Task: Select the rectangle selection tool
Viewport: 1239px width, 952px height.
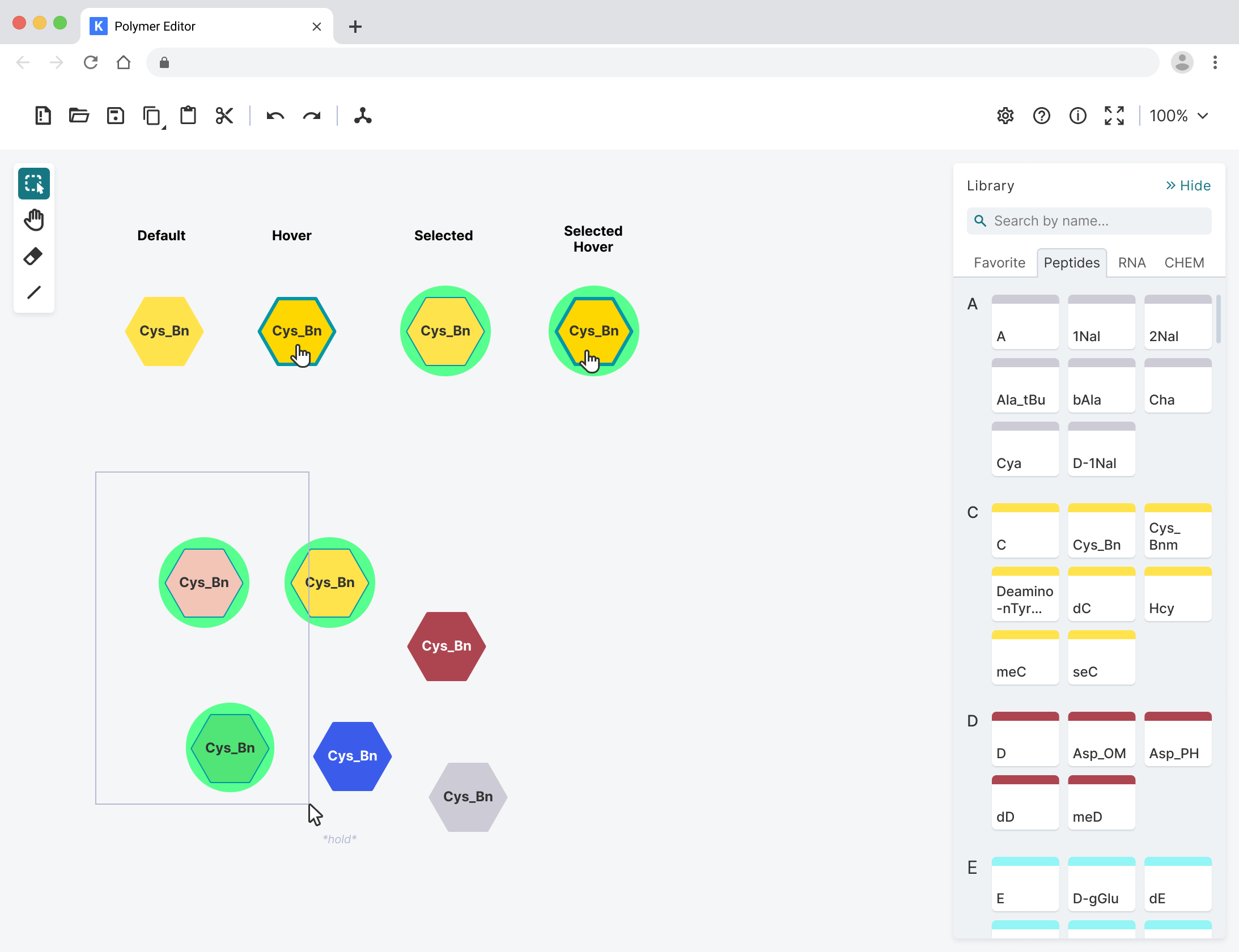Action: click(x=33, y=184)
